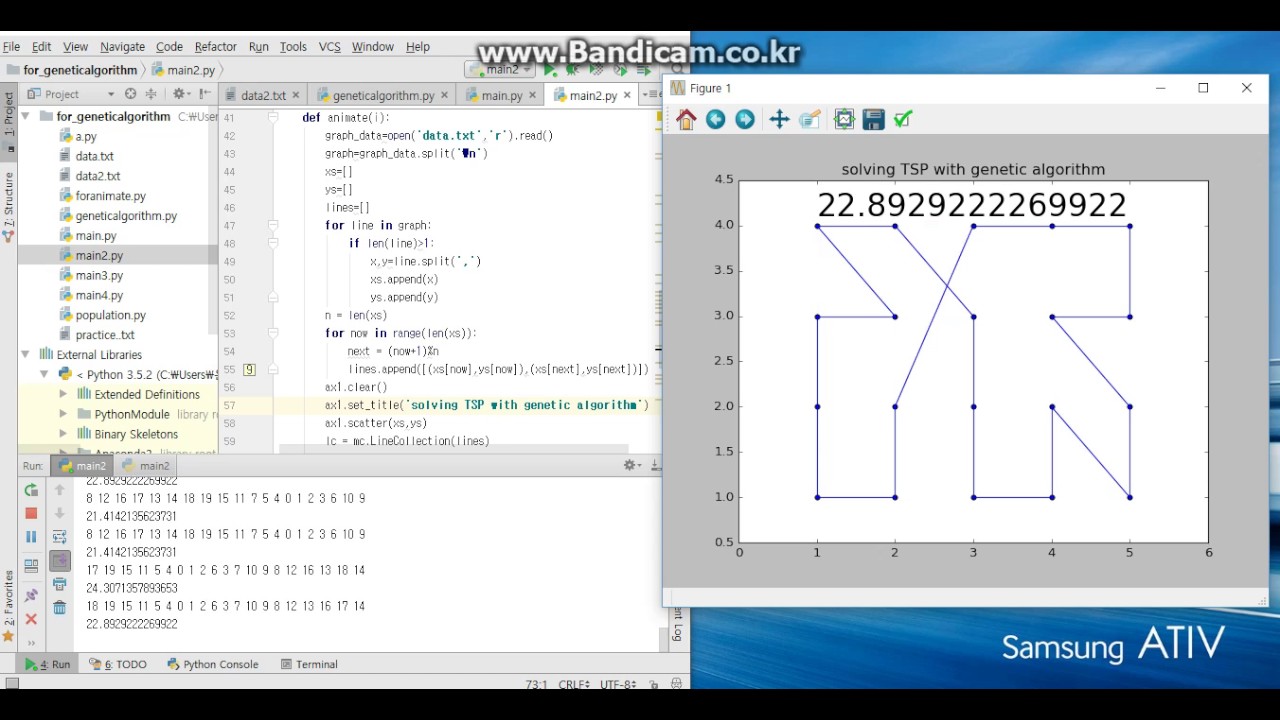Click Scroll from Source icon in Project panel
Screen dimensions: 1280x720
[x=130, y=94]
